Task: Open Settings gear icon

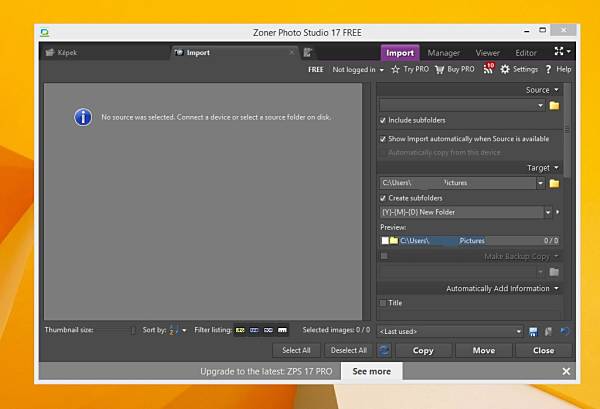Action: [x=505, y=69]
